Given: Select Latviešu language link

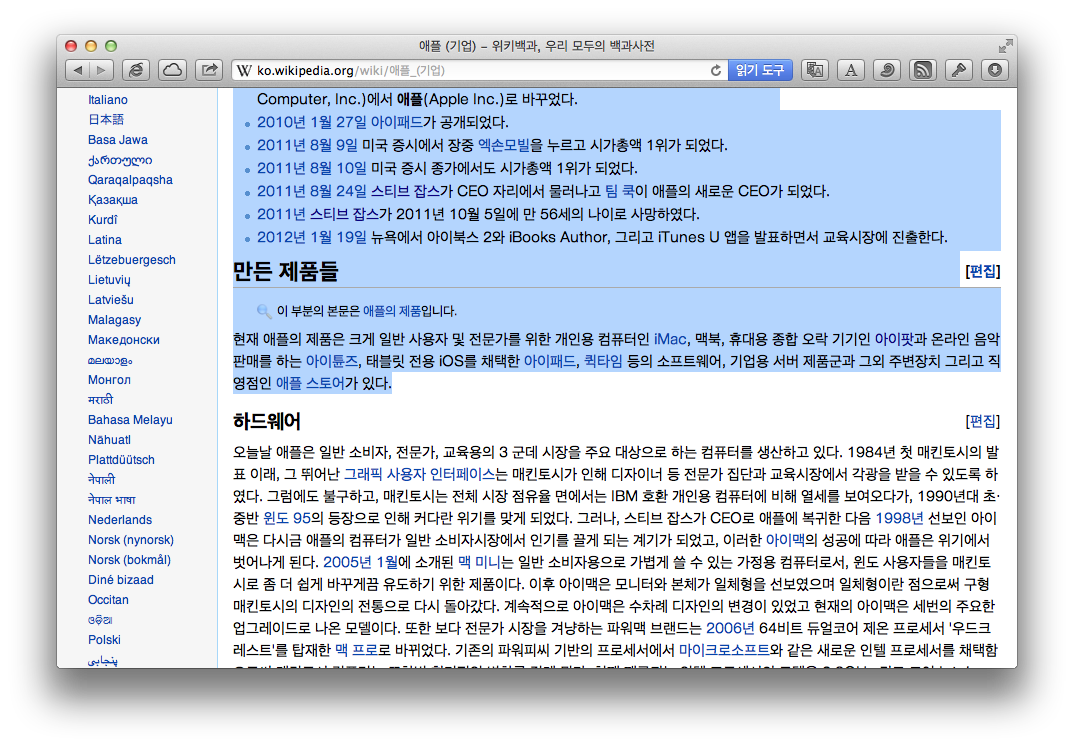Looking at the screenshot, I should tap(111, 300).
